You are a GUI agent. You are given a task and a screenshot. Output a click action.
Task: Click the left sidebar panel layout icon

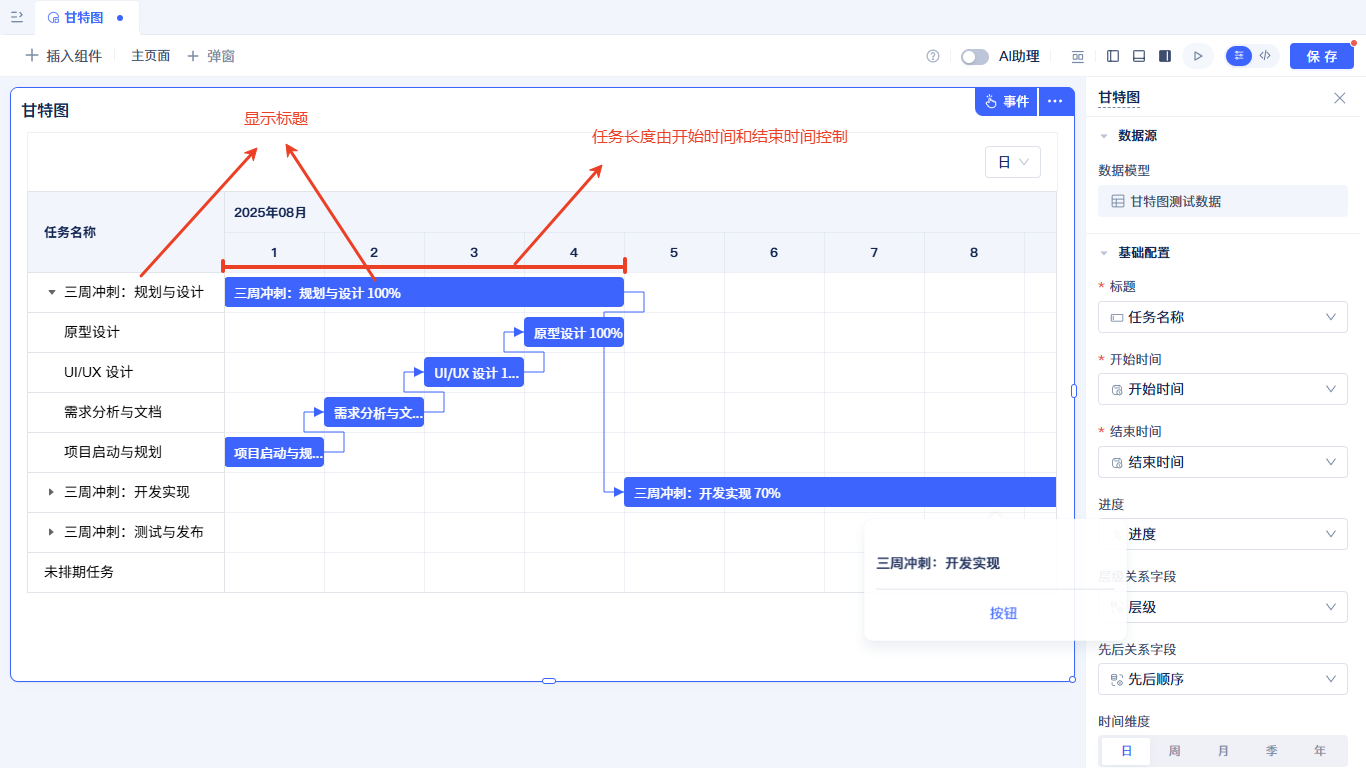click(x=1113, y=56)
